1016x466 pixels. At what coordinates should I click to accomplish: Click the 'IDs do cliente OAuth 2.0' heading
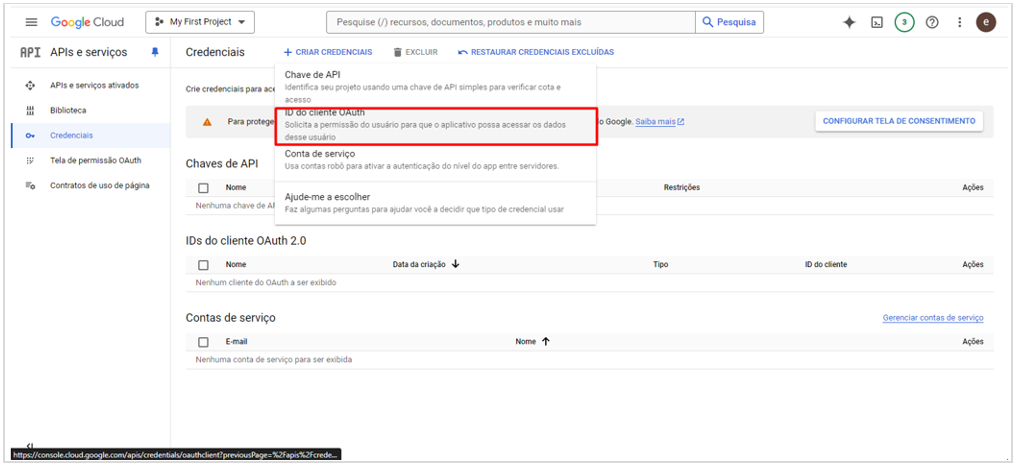click(x=246, y=240)
